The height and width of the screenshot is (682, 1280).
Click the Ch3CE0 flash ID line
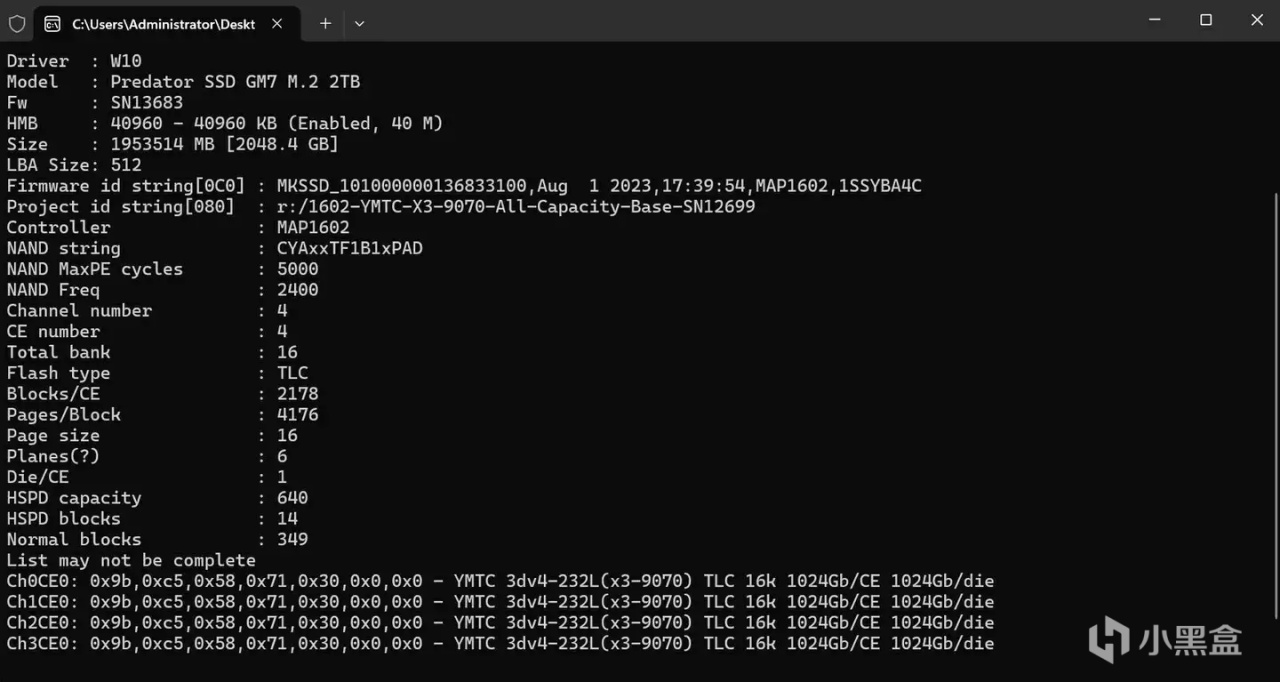tap(500, 643)
